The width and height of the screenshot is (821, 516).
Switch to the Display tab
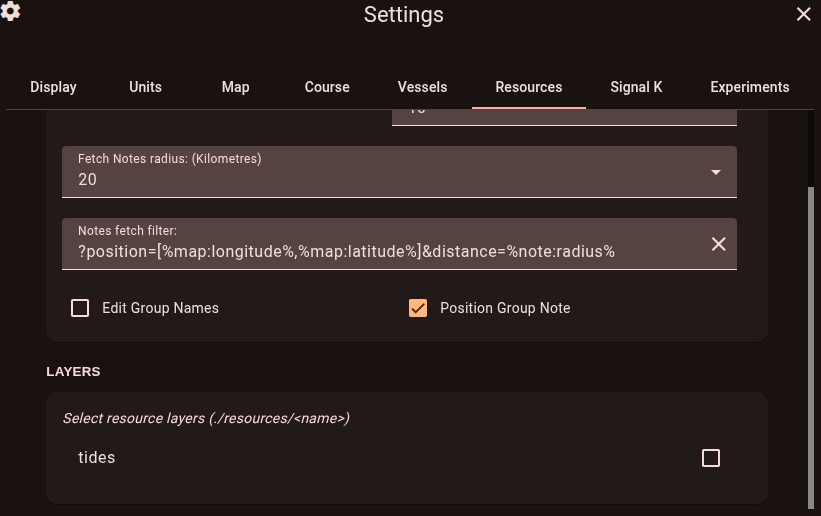click(53, 87)
